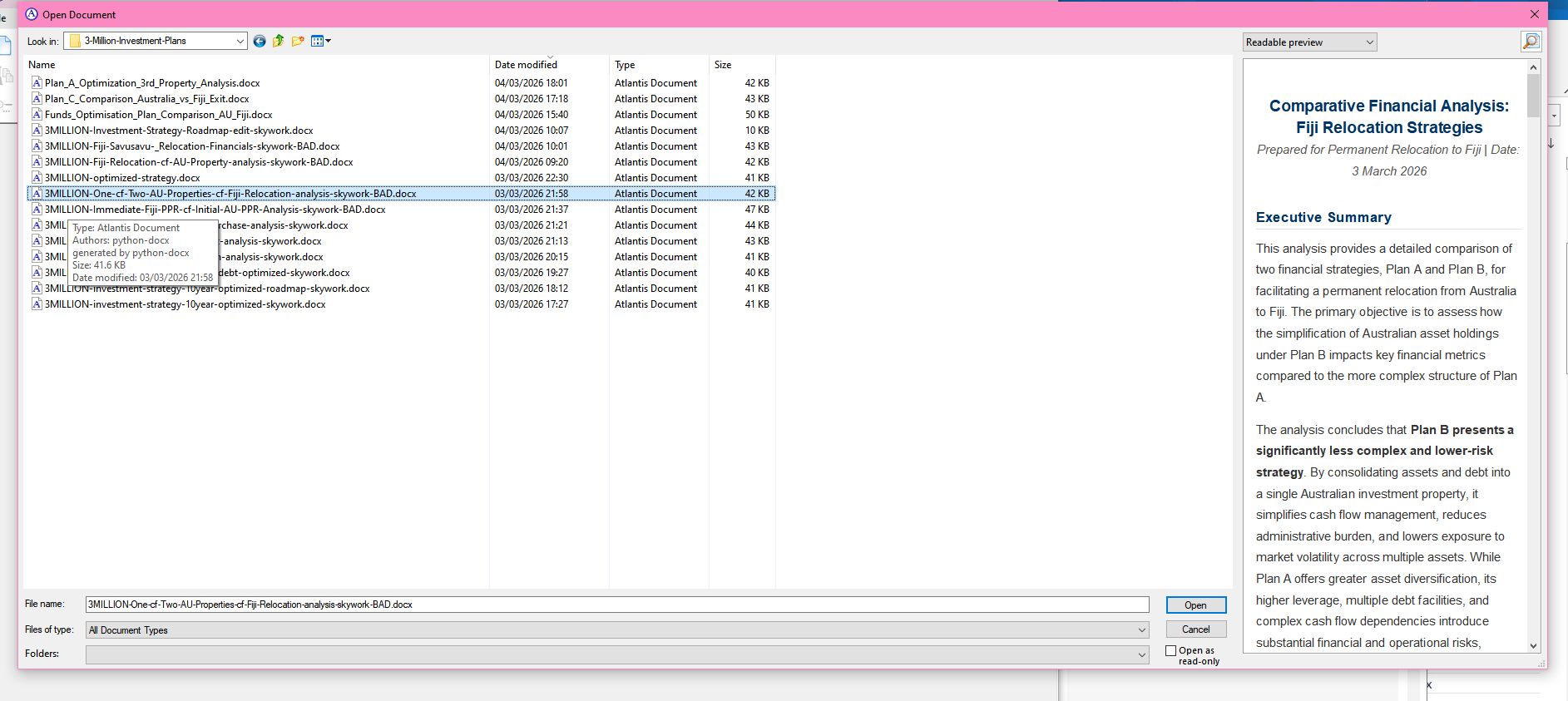Click the preview pane magnifier icon
This screenshot has width=1568, height=701.
(x=1531, y=42)
